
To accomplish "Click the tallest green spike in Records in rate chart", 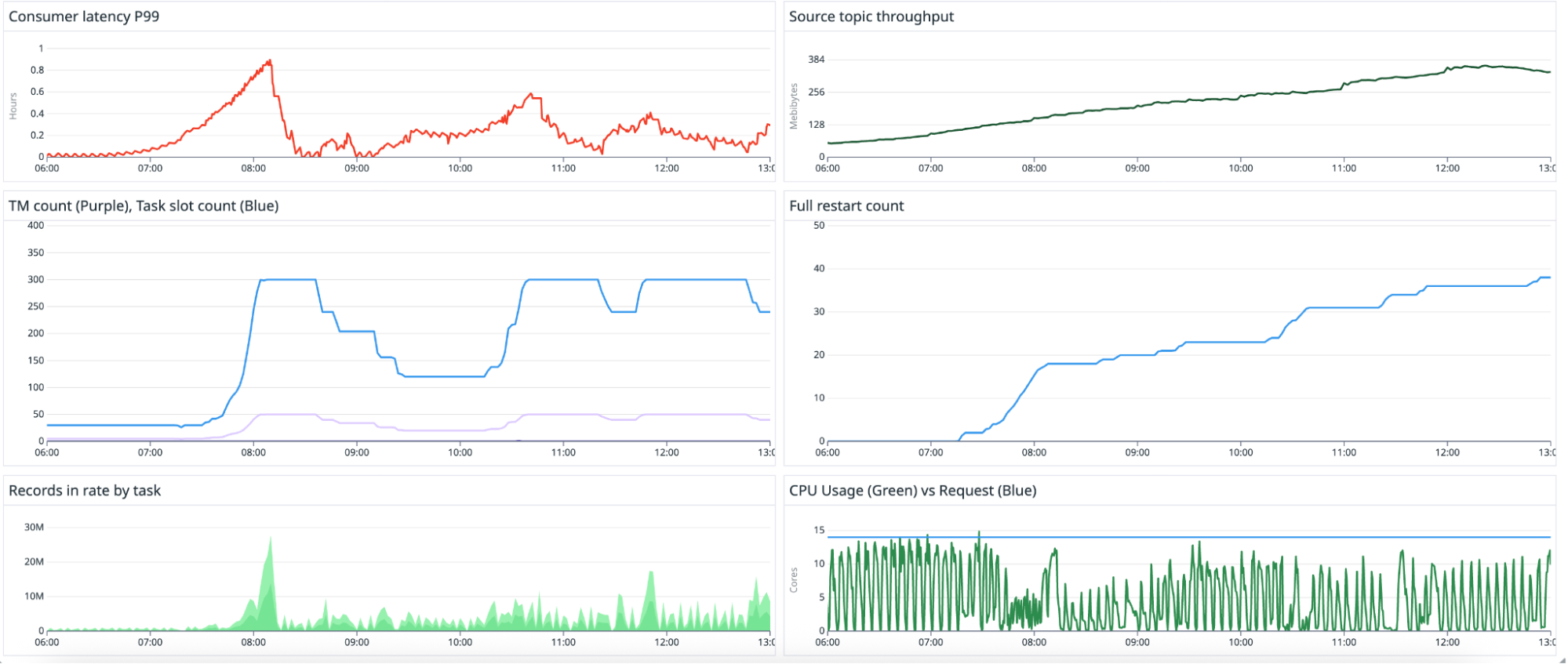I will click(x=271, y=539).
